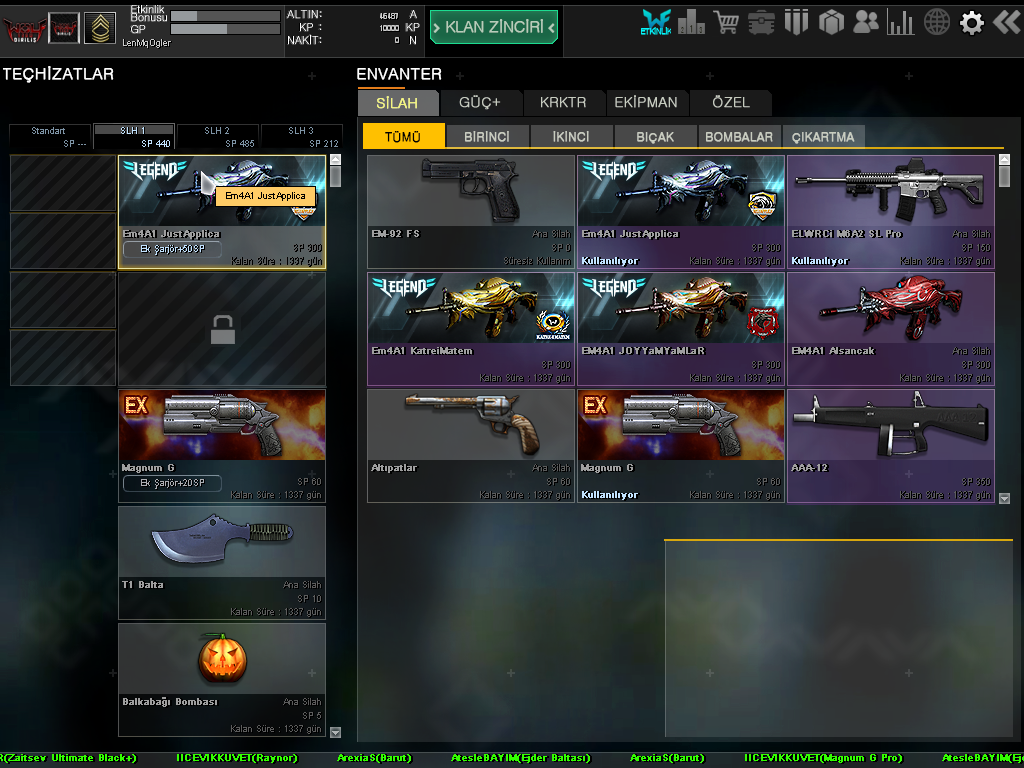Click the Ek Şarjör+20SP button
The width and height of the screenshot is (1024, 768).
pos(172,483)
